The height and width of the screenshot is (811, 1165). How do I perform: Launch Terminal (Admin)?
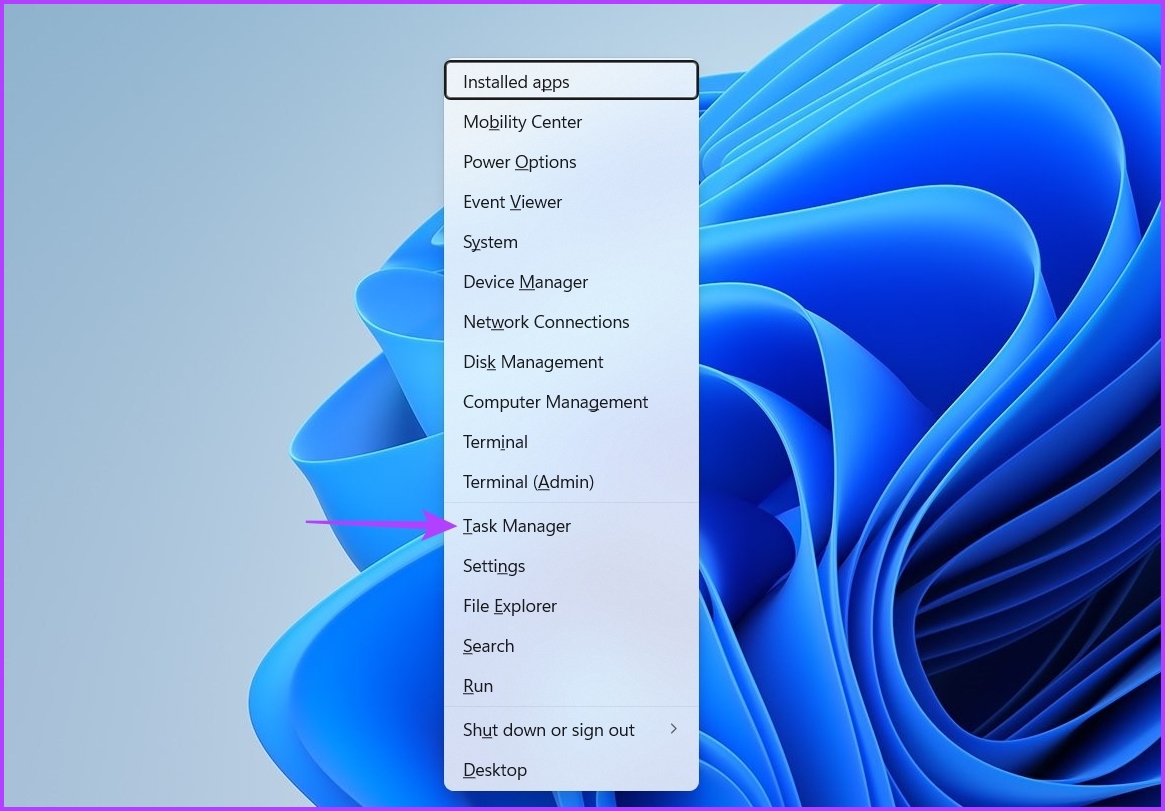[x=571, y=483]
